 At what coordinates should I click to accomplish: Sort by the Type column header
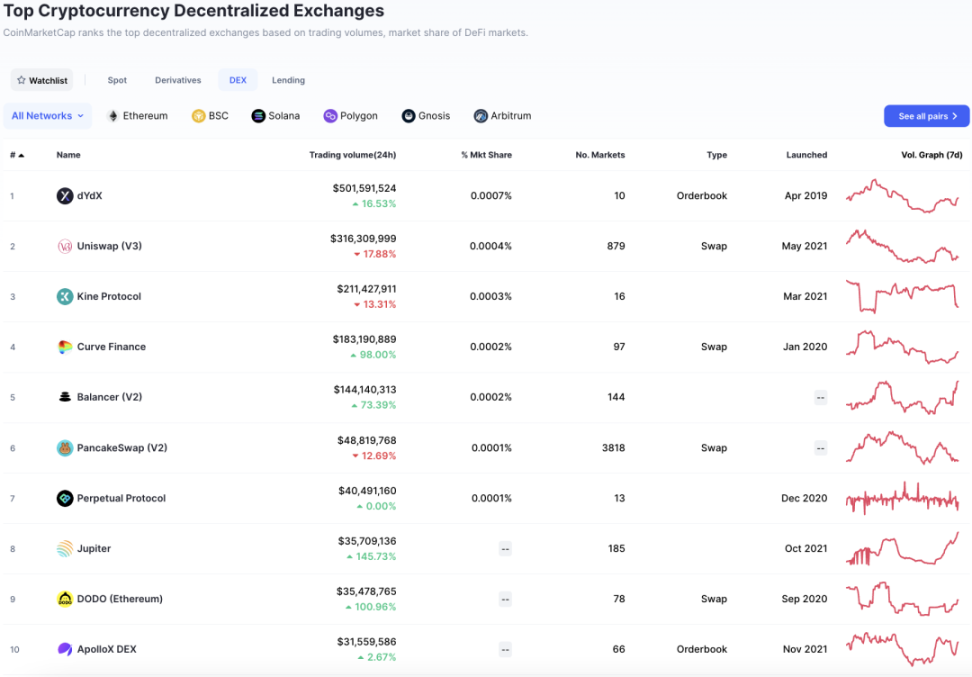717,155
